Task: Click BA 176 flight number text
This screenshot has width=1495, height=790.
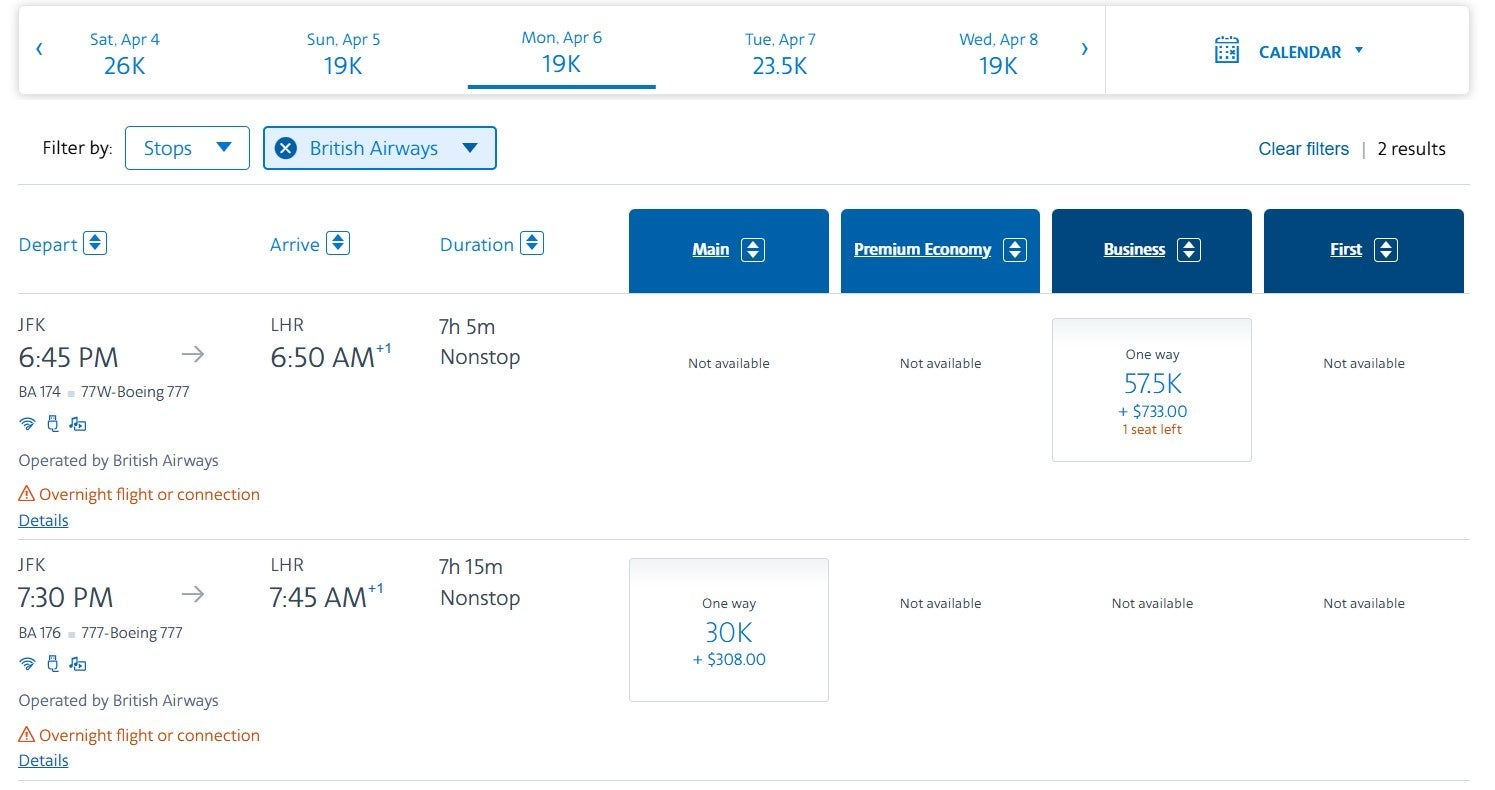Action: 40,633
